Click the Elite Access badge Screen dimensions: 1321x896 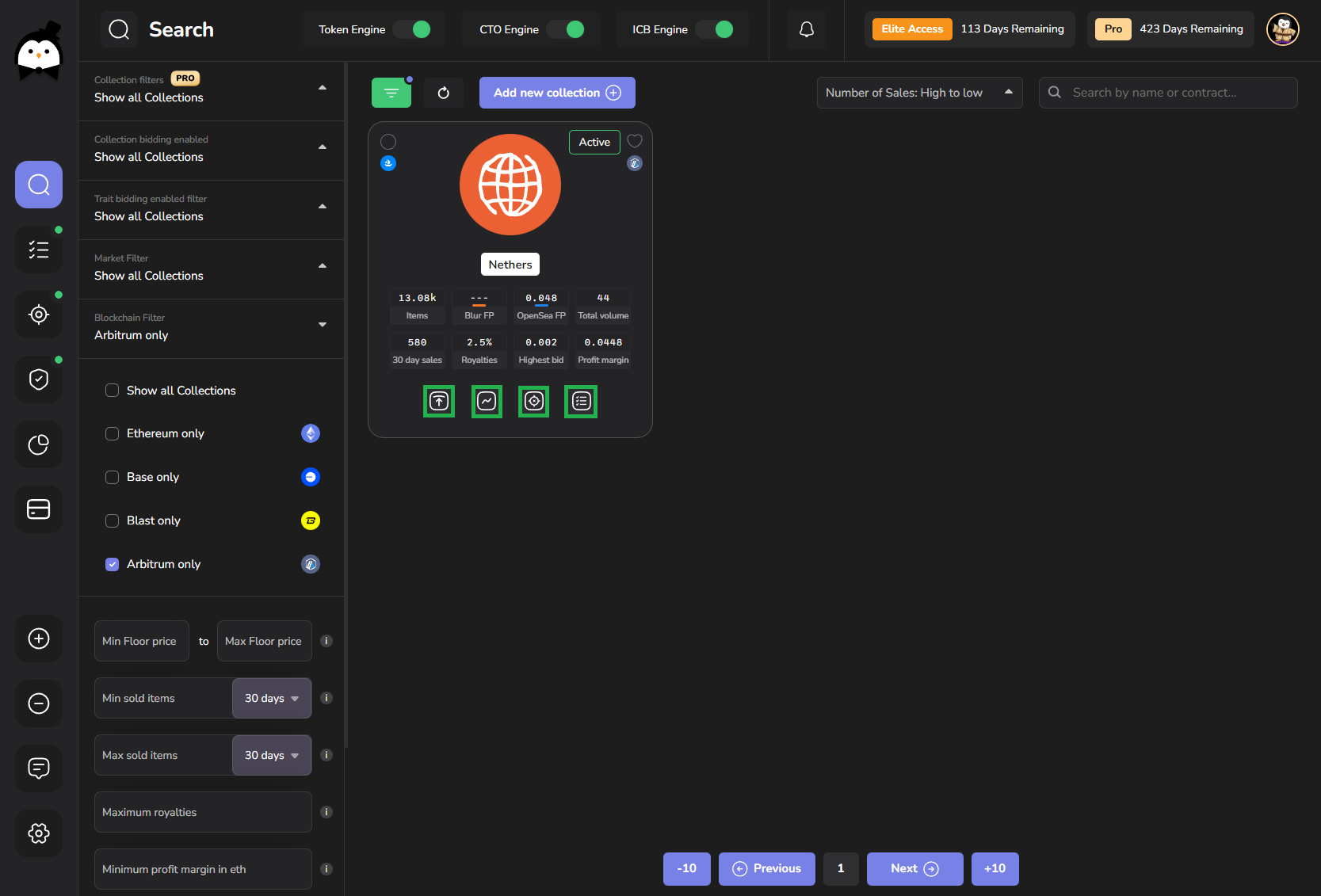912,29
